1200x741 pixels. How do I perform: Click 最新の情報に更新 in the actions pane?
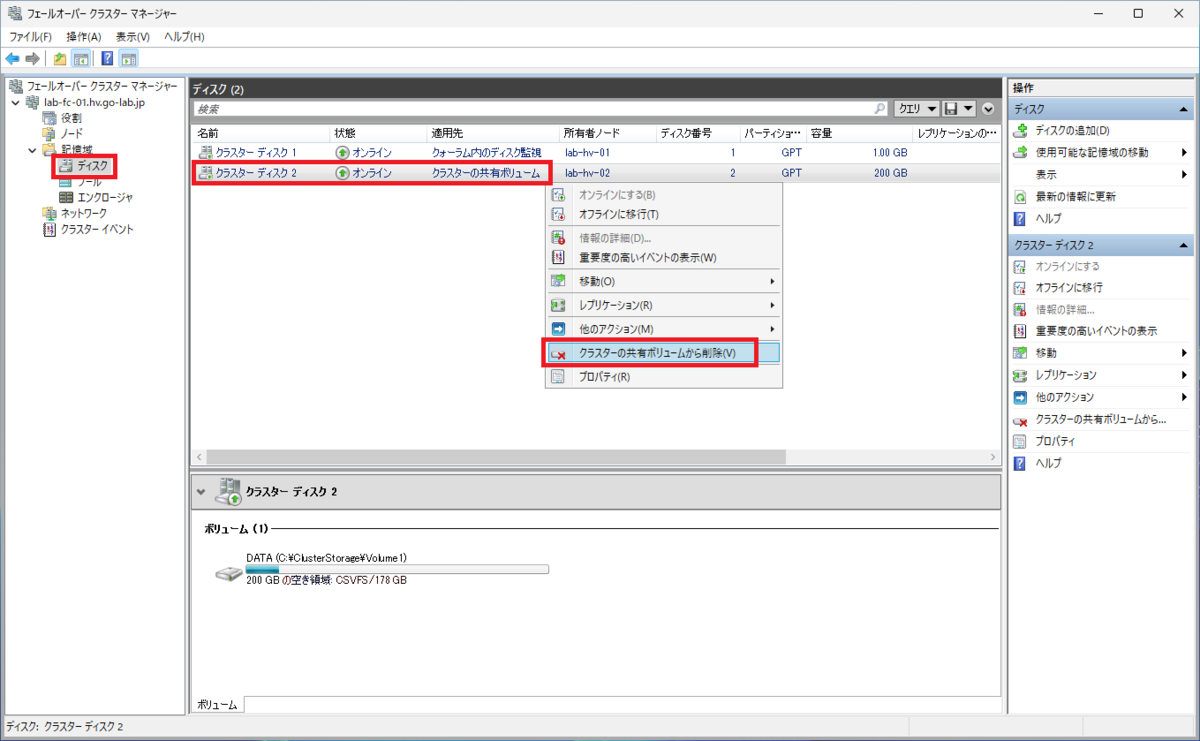(1076, 197)
